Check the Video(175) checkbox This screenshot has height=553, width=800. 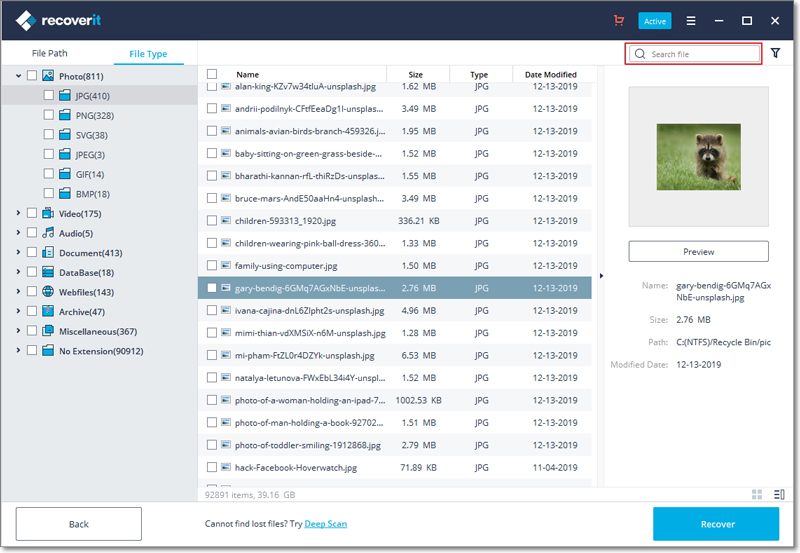[x=32, y=213]
